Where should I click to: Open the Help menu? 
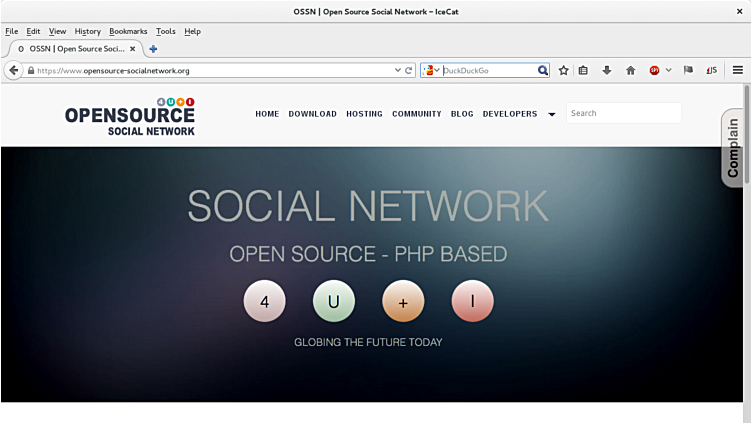[192, 31]
